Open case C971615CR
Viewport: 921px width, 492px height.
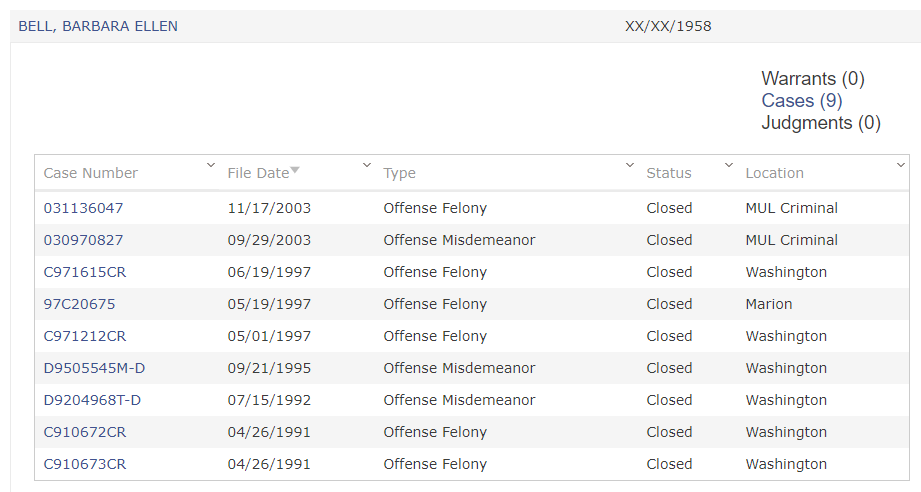(85, 272)
